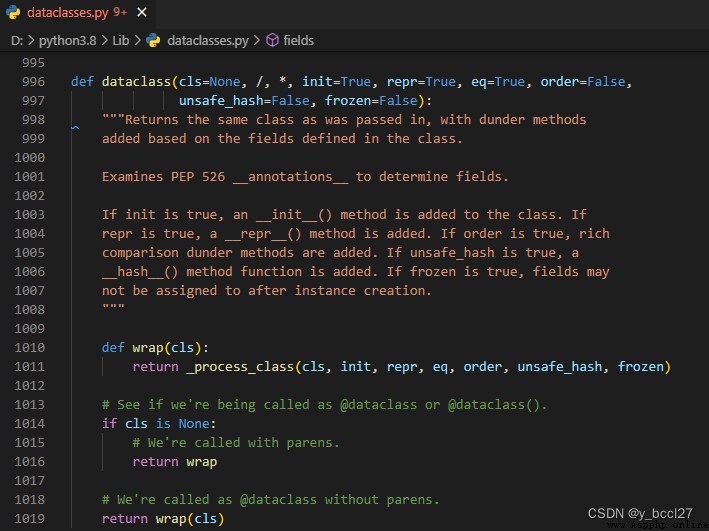
Task: Open the D: breadcrumb segment
Action: point(17,41)
